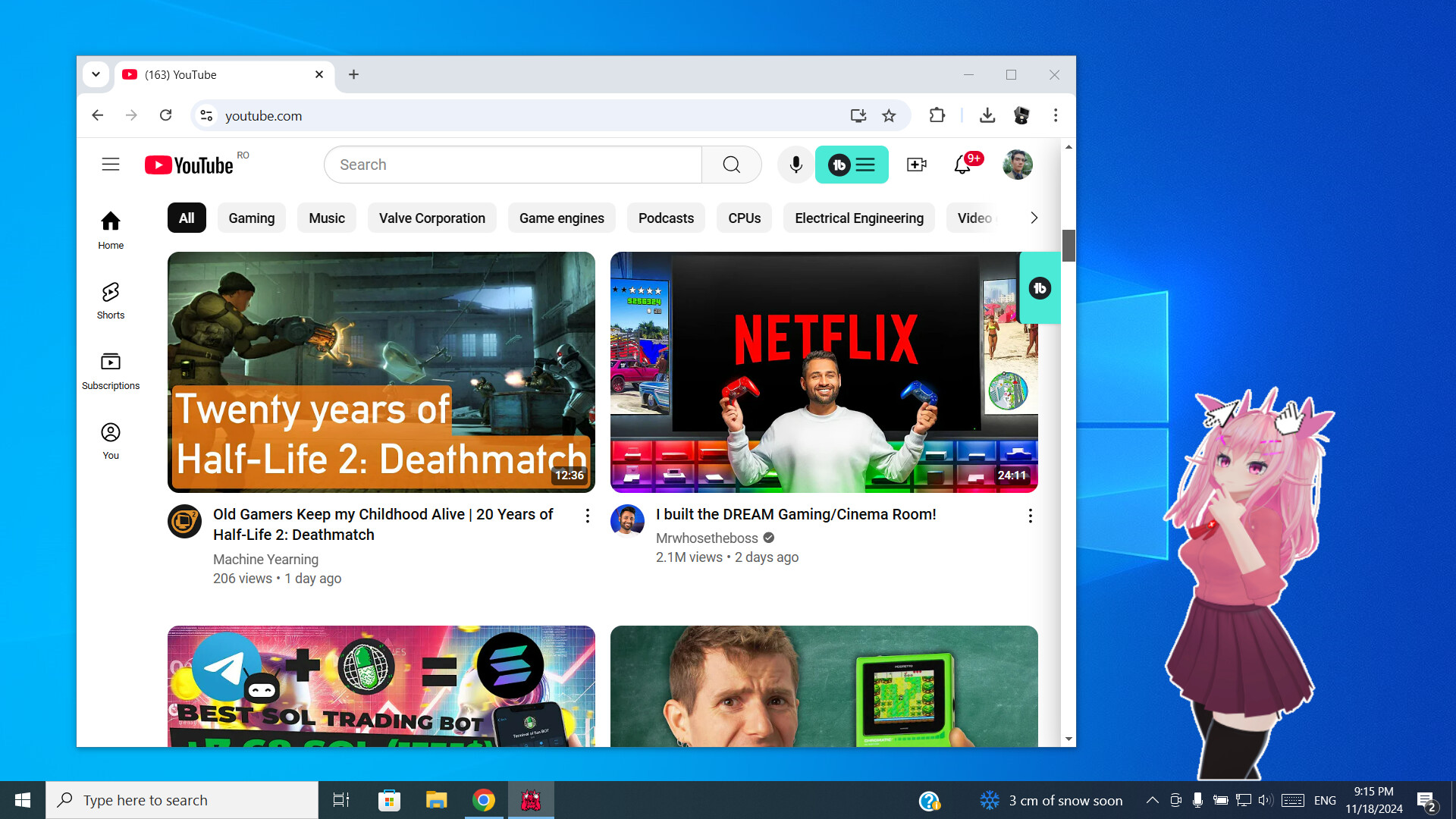The width and height of the screenshot is (1456, 819).
Task: Open the browser Downloads icon
Action: click(987, 115)
